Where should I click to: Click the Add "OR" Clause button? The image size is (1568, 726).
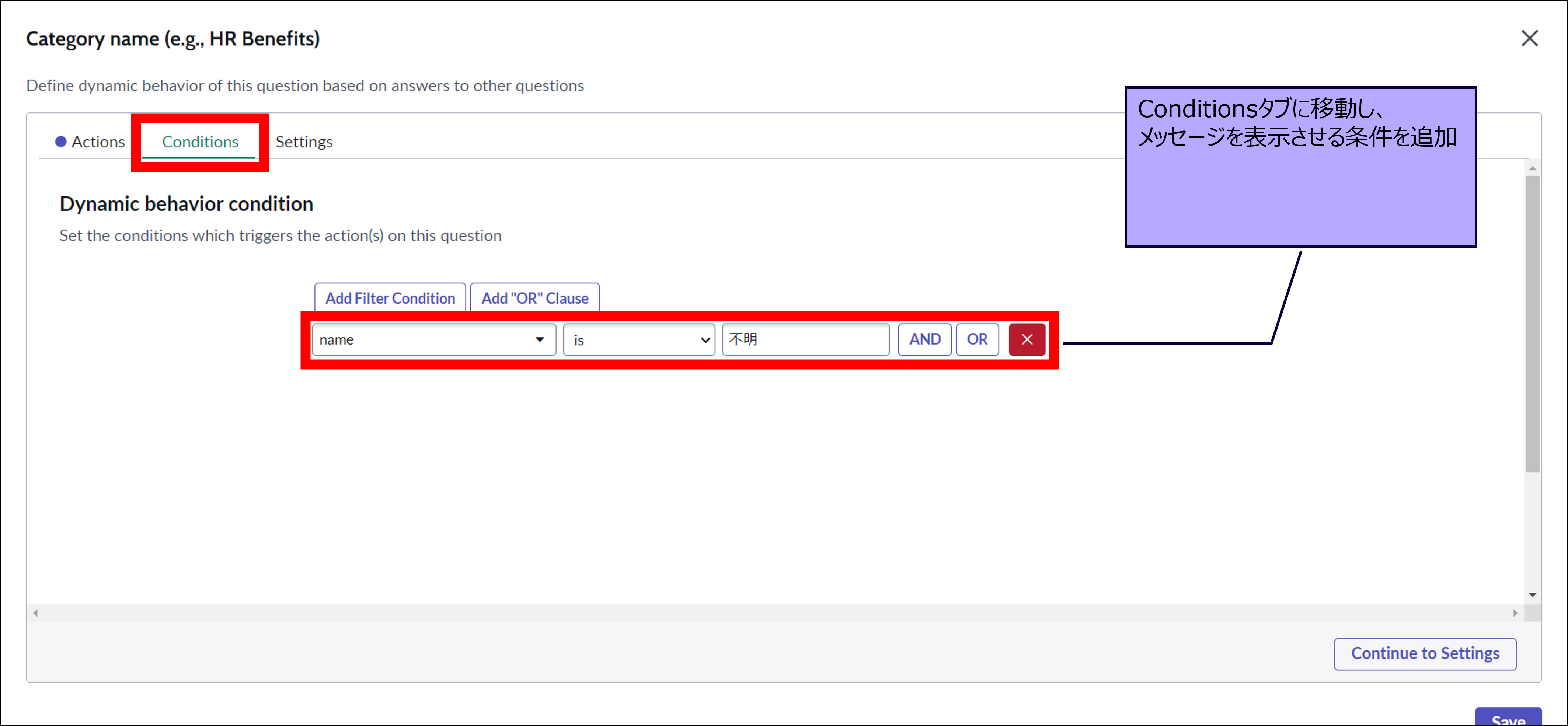pos(534,298)
